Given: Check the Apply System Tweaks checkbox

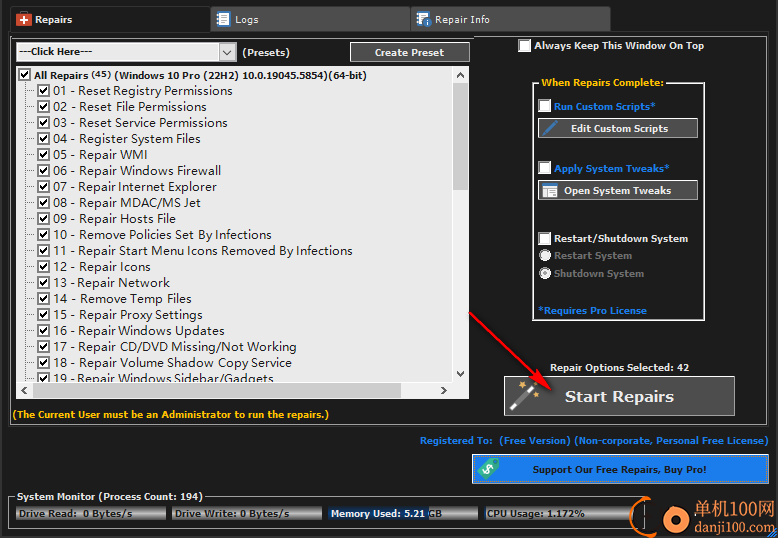Looking at the screenshot, I should [x=545, y=168].
